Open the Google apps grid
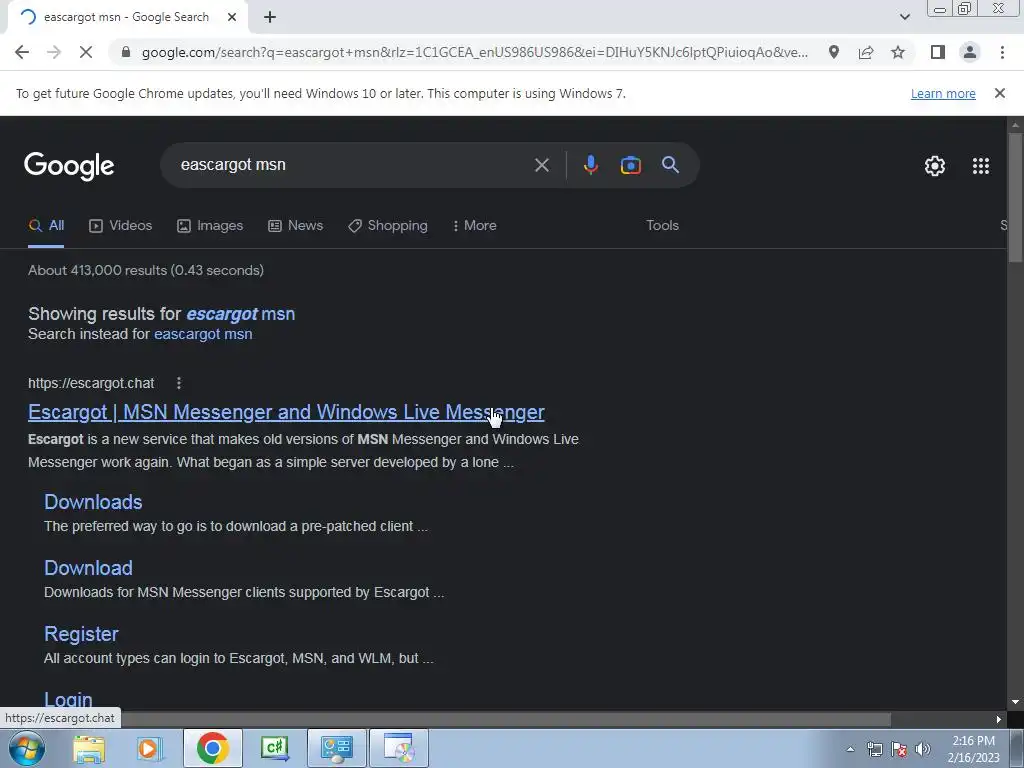1024x768 pixels. tap(980, 166)
